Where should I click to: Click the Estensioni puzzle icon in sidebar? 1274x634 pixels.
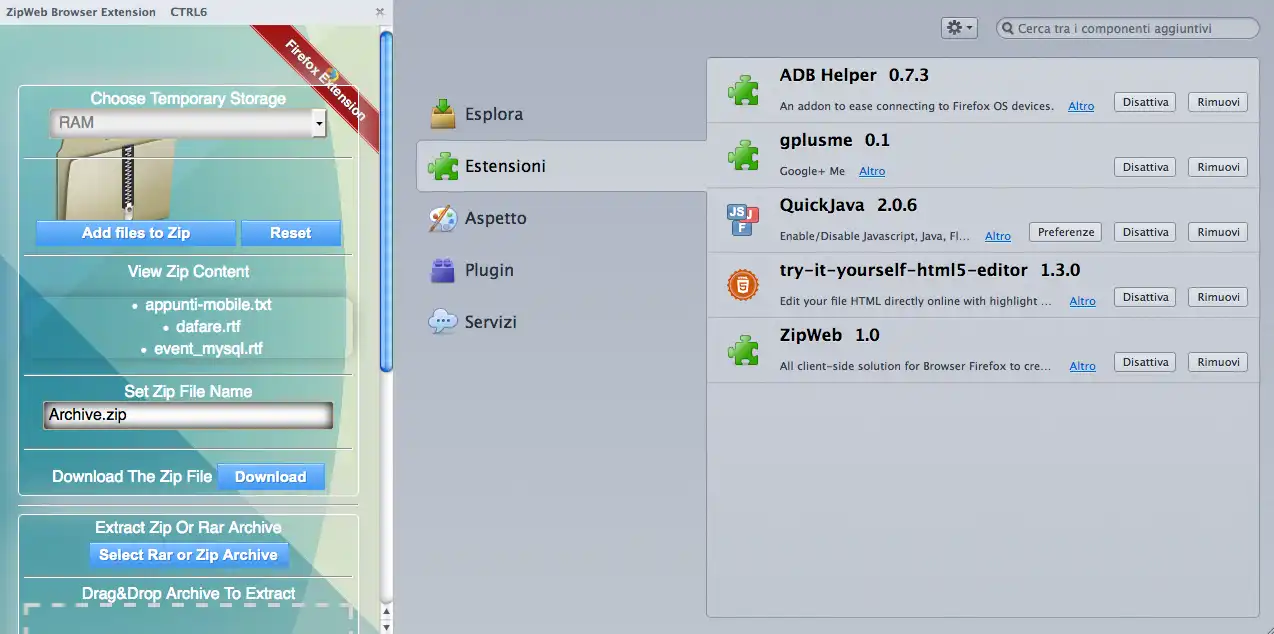[x=443, y=166]
